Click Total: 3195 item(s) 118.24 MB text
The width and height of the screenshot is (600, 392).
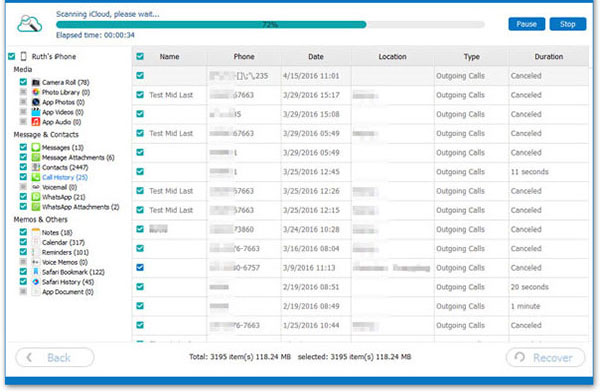click(240, 357)
